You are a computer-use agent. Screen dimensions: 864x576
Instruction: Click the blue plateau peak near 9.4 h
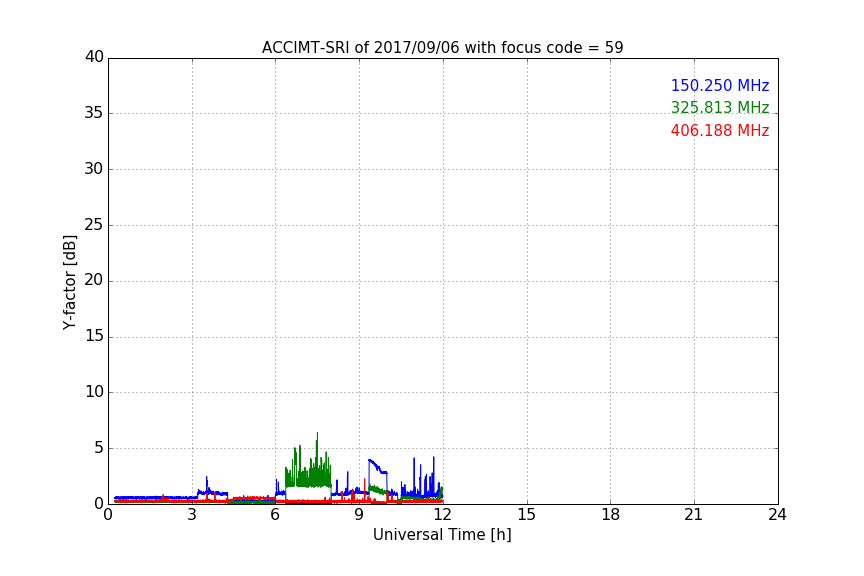370,460
